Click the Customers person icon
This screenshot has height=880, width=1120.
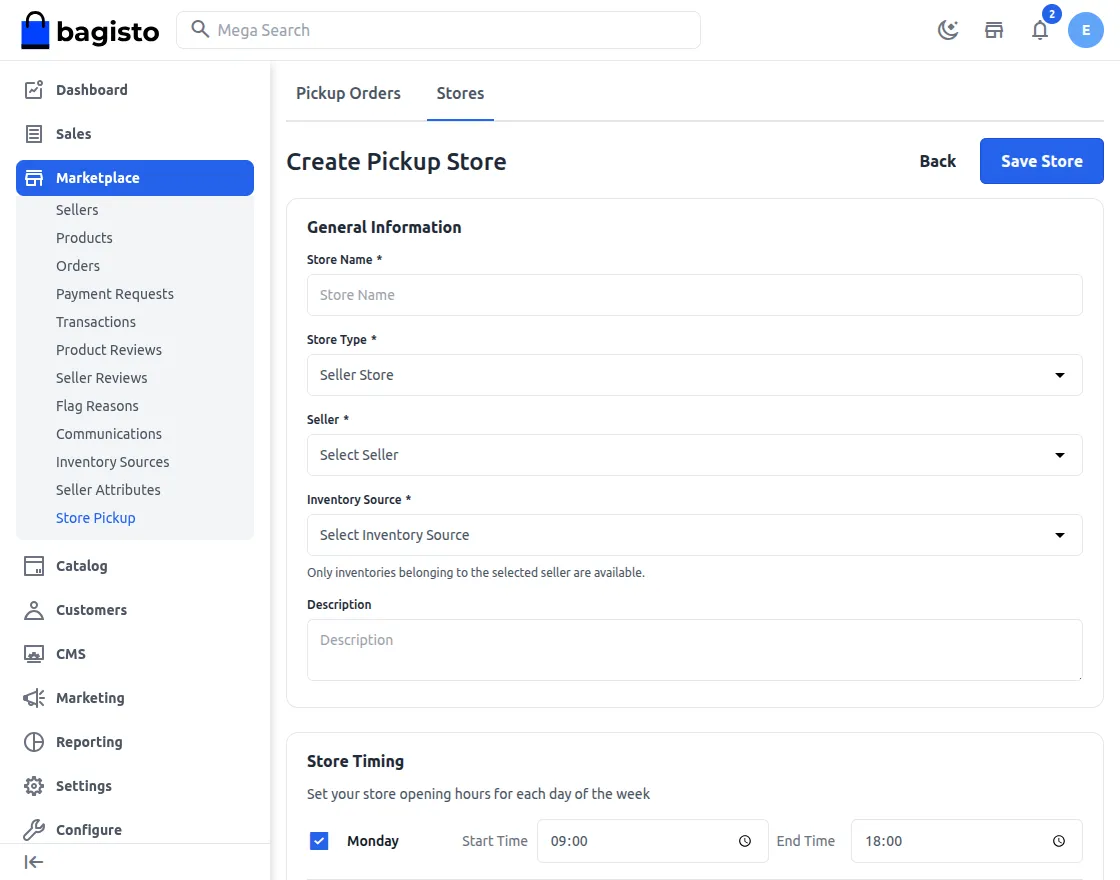(x=34, y=610)
